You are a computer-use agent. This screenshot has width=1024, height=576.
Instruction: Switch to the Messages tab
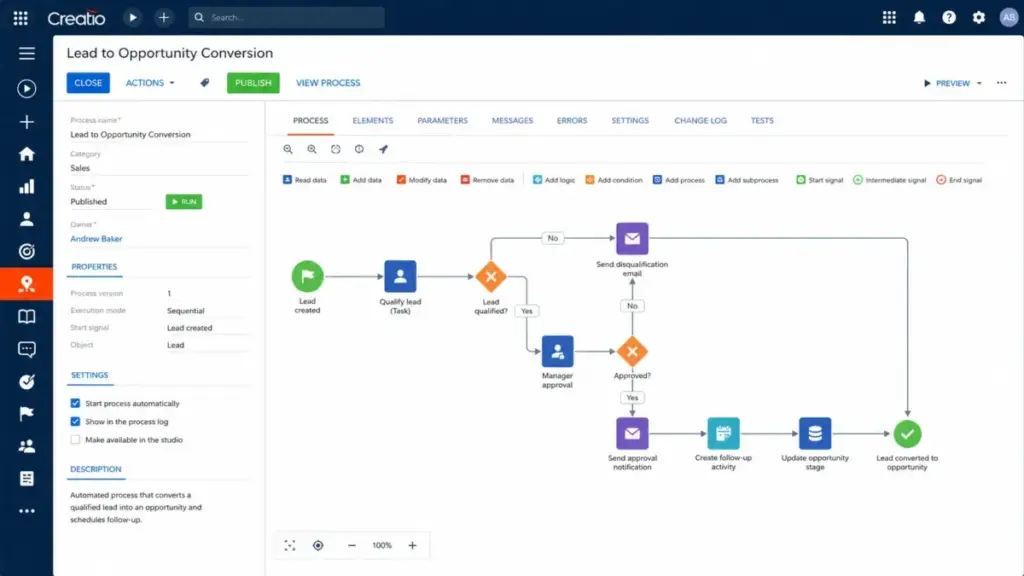coord(512,121)
